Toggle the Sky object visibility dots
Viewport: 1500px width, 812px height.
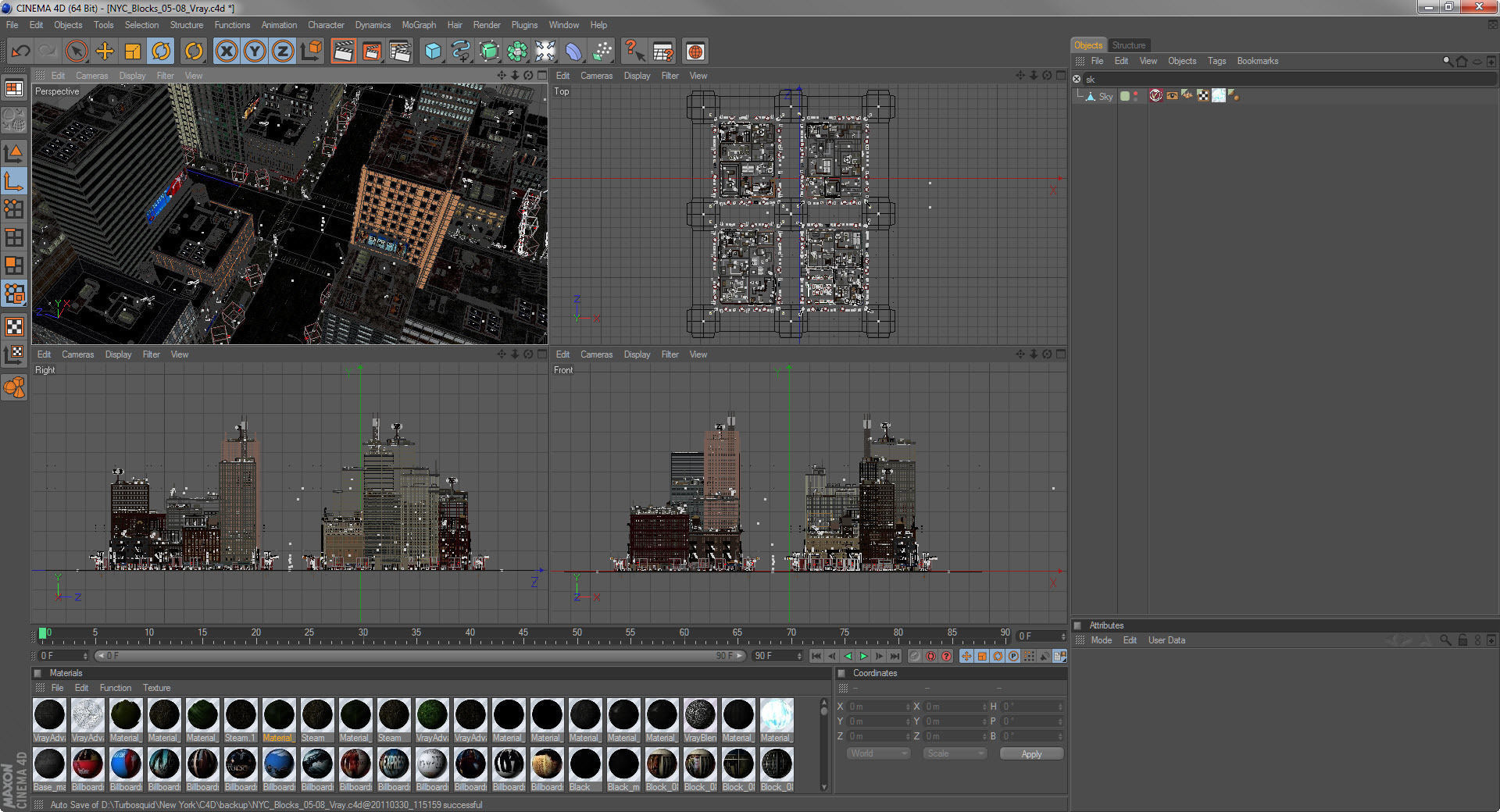[1135, 96]
